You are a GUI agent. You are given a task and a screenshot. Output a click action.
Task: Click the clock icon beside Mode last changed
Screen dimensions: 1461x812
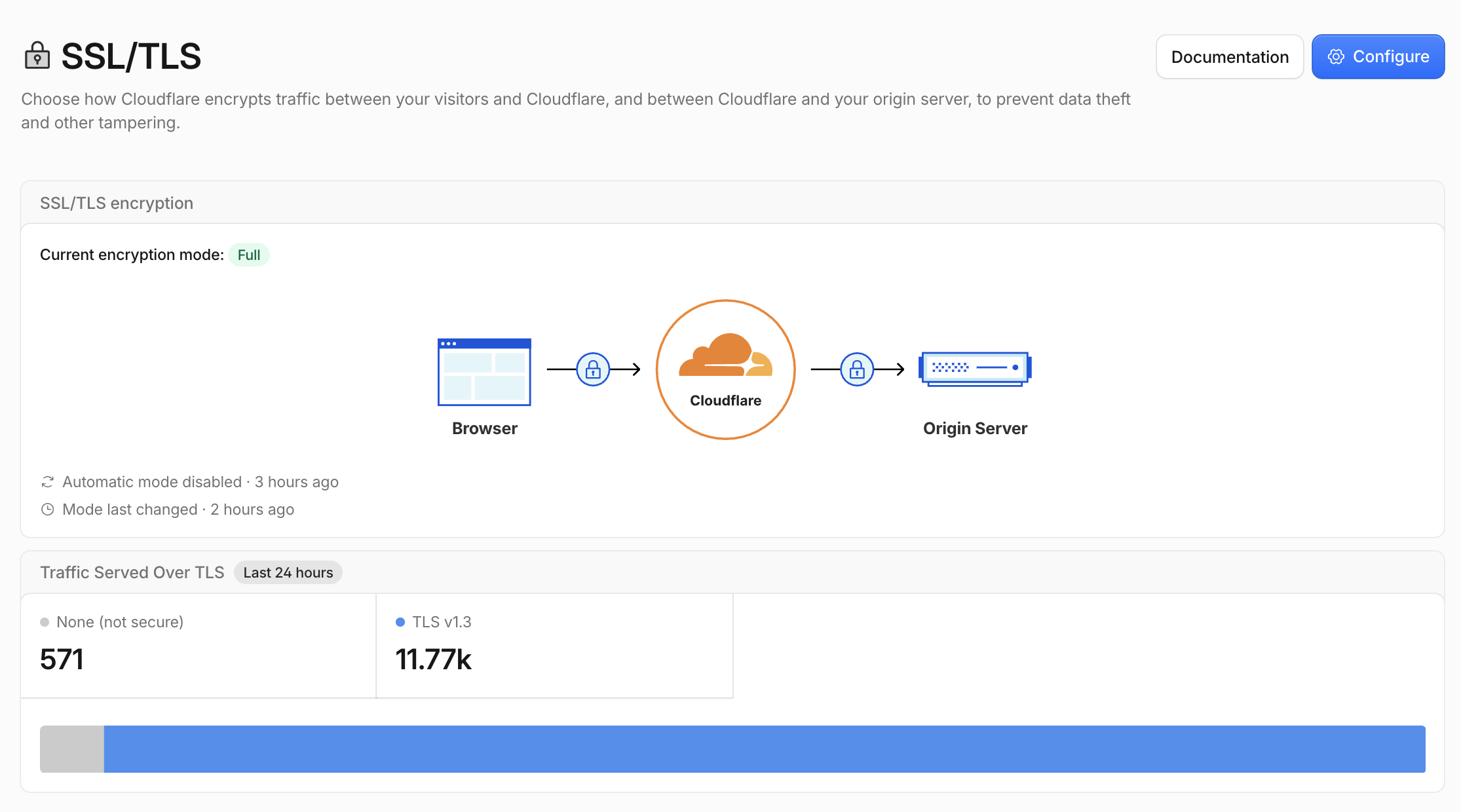coord(48,509)
